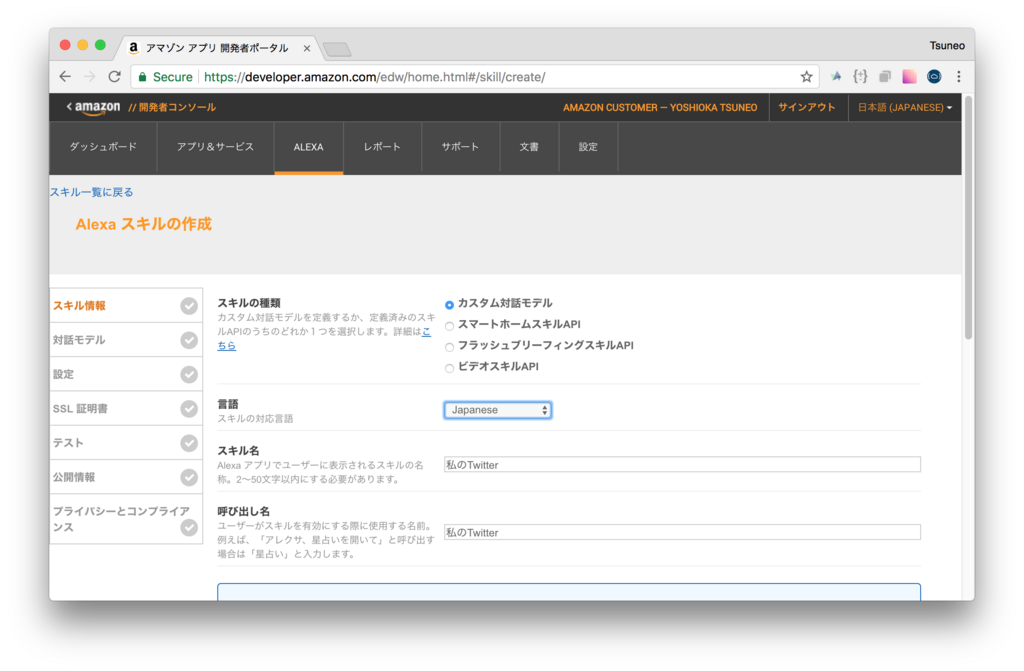Viewport: 1024px width, 671px height.
Task: Select ビデオスキルAPI radio button
Action: pyautogui.click(x=449, y=368)
